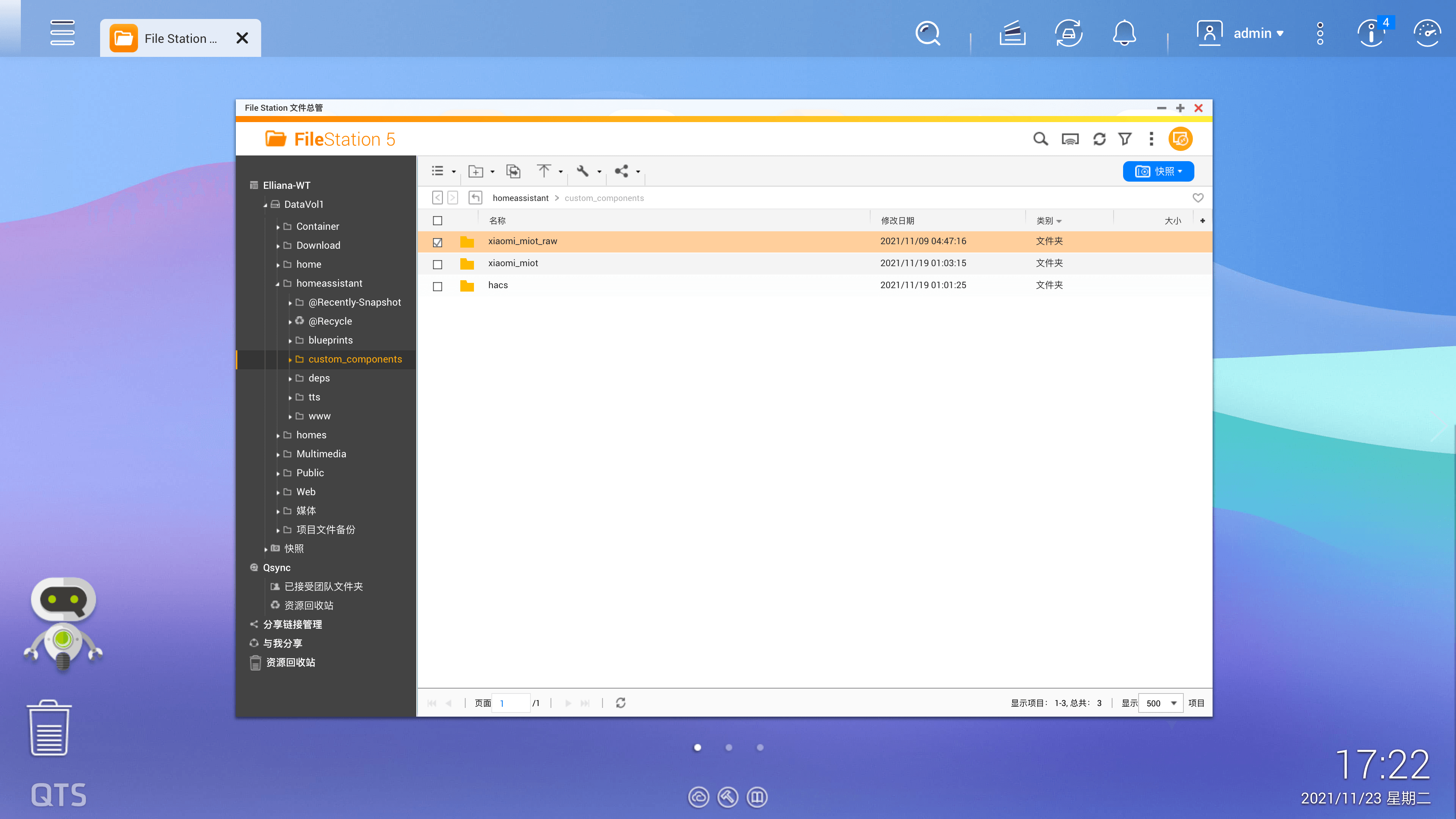Viewport: 1456px width, 819px height.
Task: Open the 500 items-per-page combo box
Action: click(x=1160, y=703)
